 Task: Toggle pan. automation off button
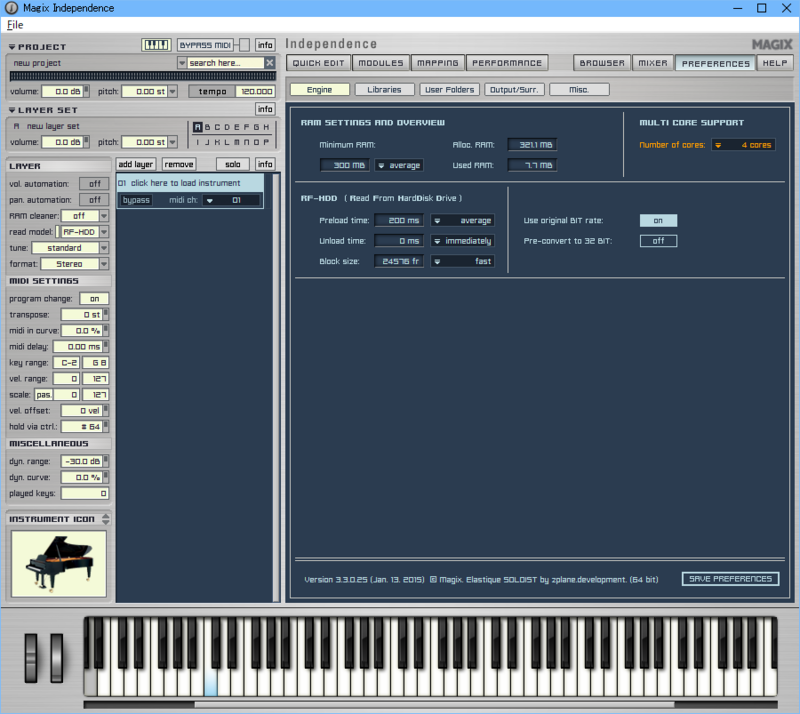pos(94,200)
